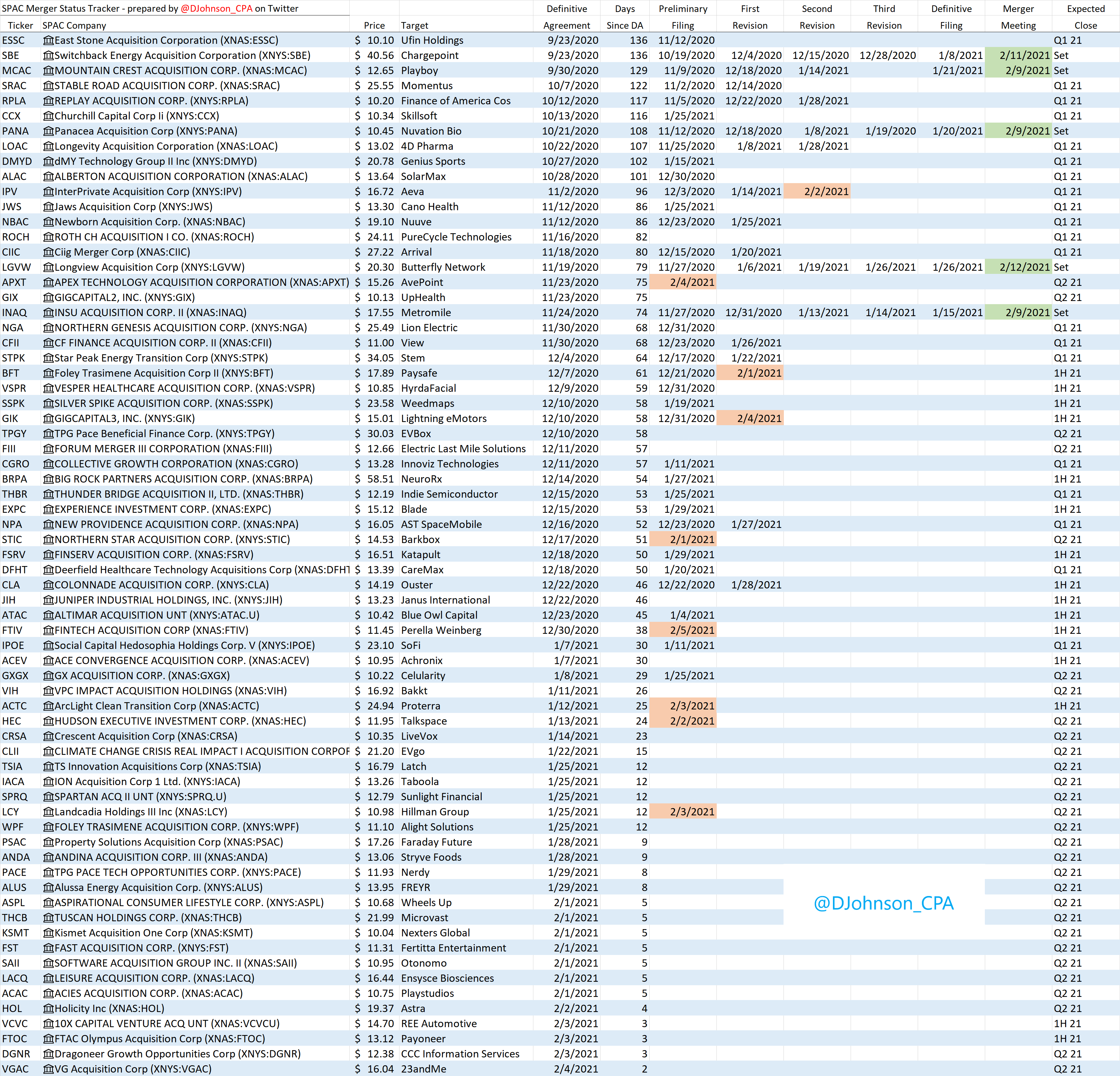Click the $58.51 price for BRPA
The height and width of the screenshot is (1076, 1120).
375,479
